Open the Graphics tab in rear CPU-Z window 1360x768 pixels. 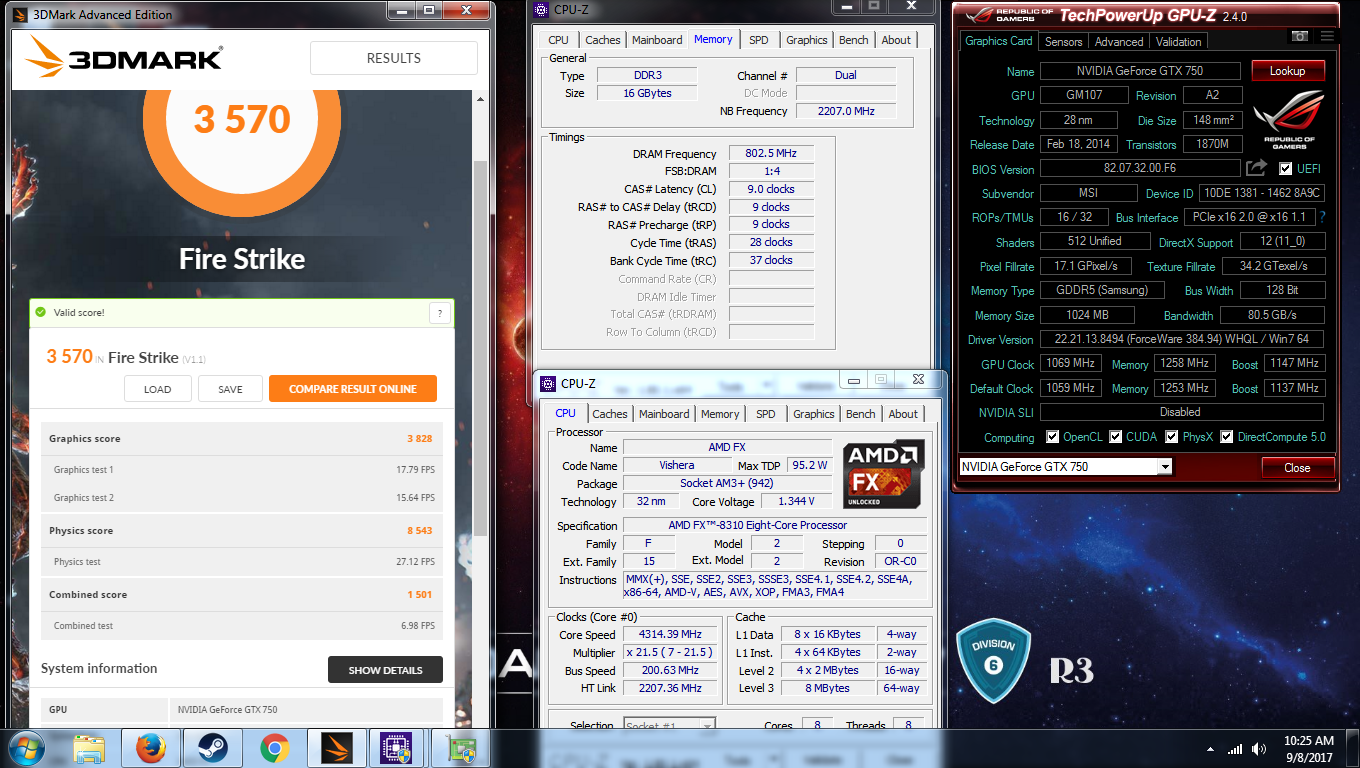806,40
